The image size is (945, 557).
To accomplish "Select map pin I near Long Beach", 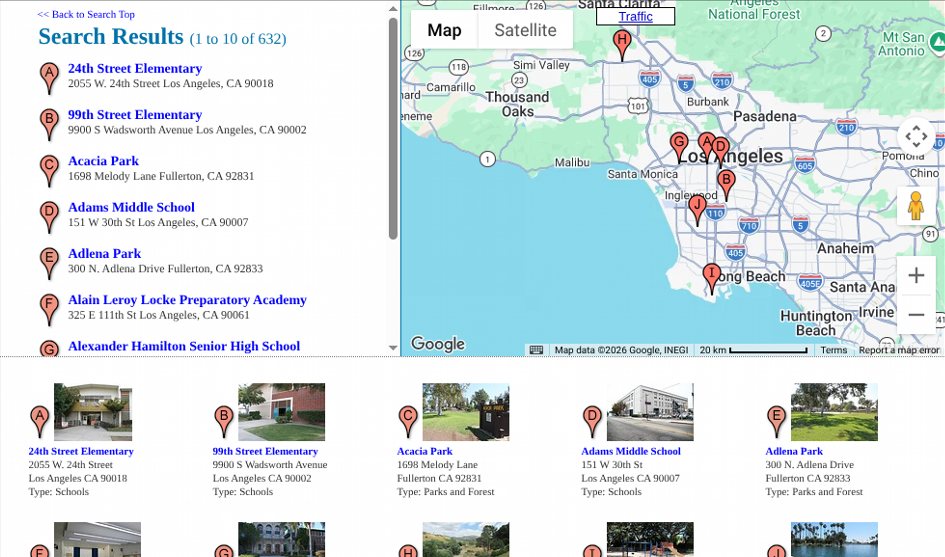I will (712, 279).
